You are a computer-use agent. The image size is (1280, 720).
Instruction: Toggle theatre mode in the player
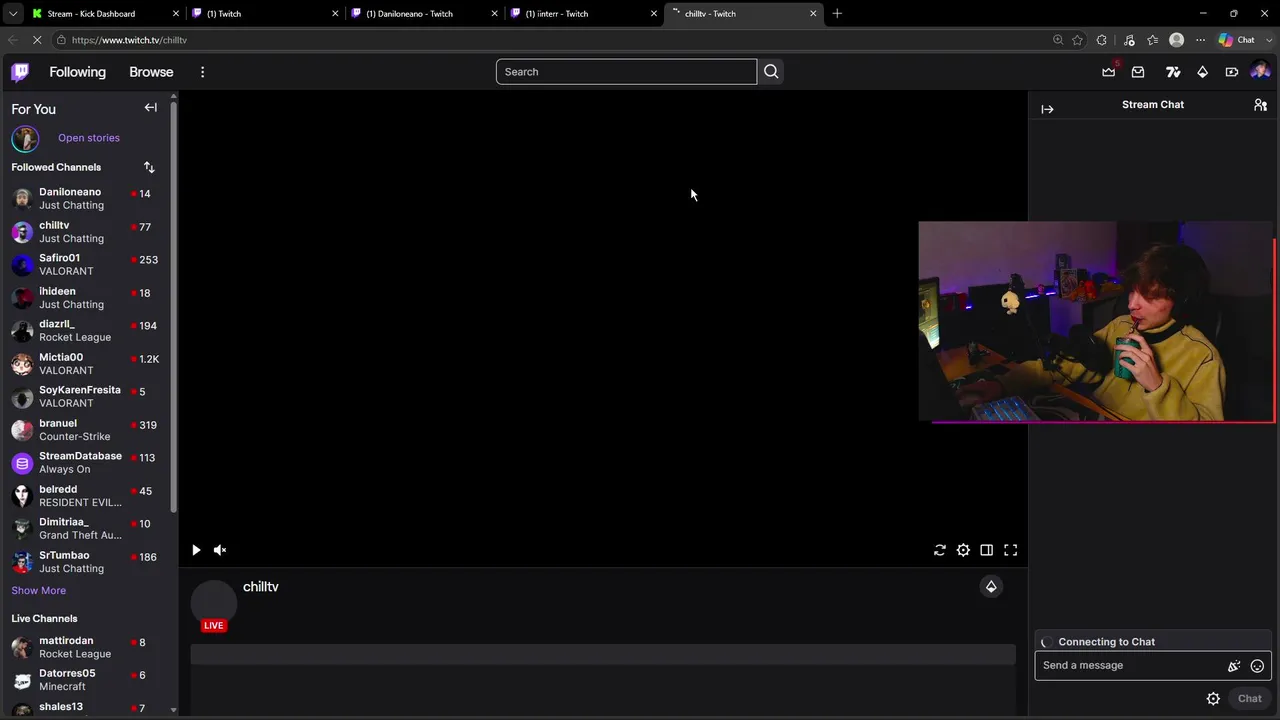(987, 550)
